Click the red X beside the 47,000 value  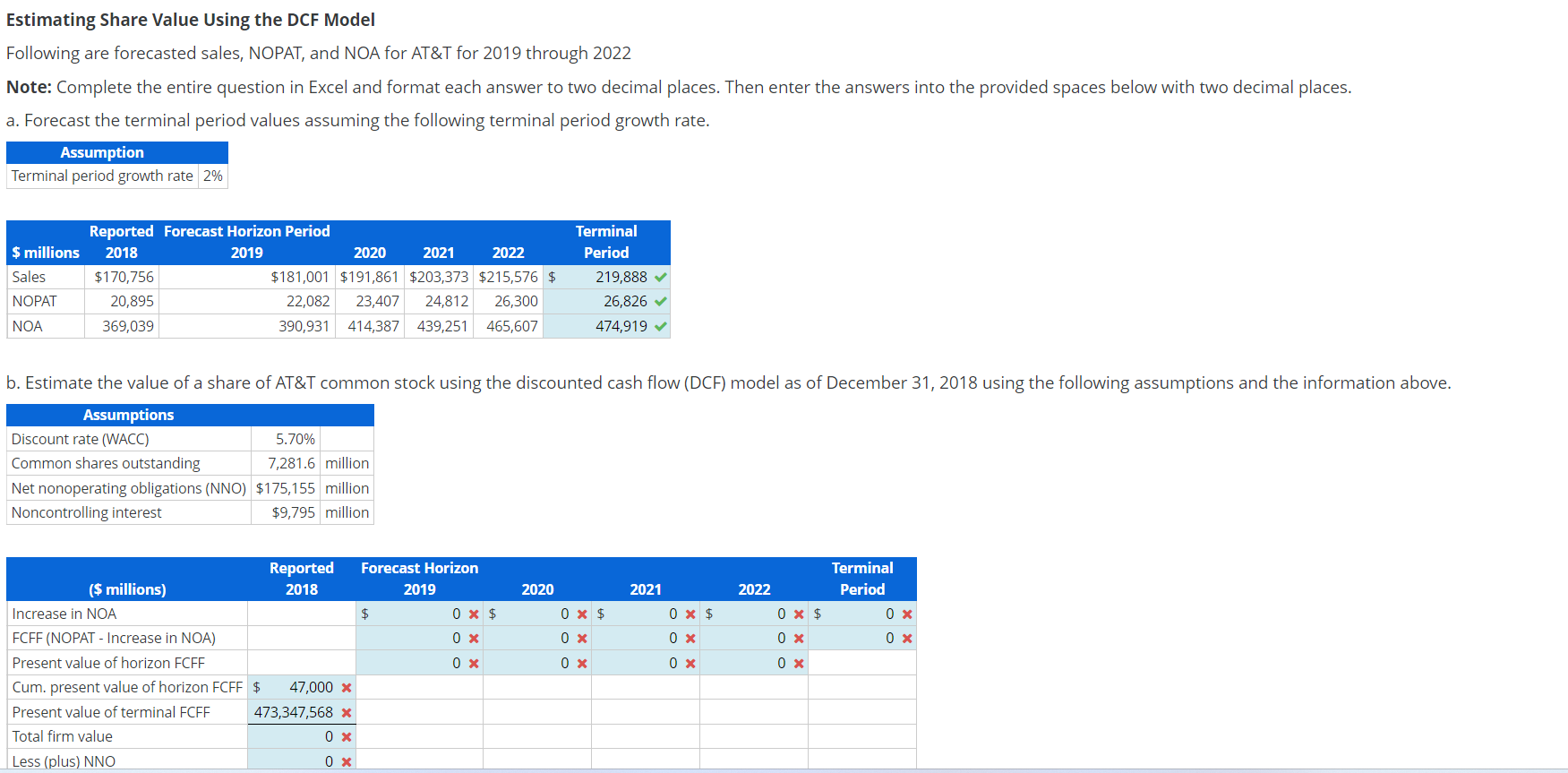(347, 688)
